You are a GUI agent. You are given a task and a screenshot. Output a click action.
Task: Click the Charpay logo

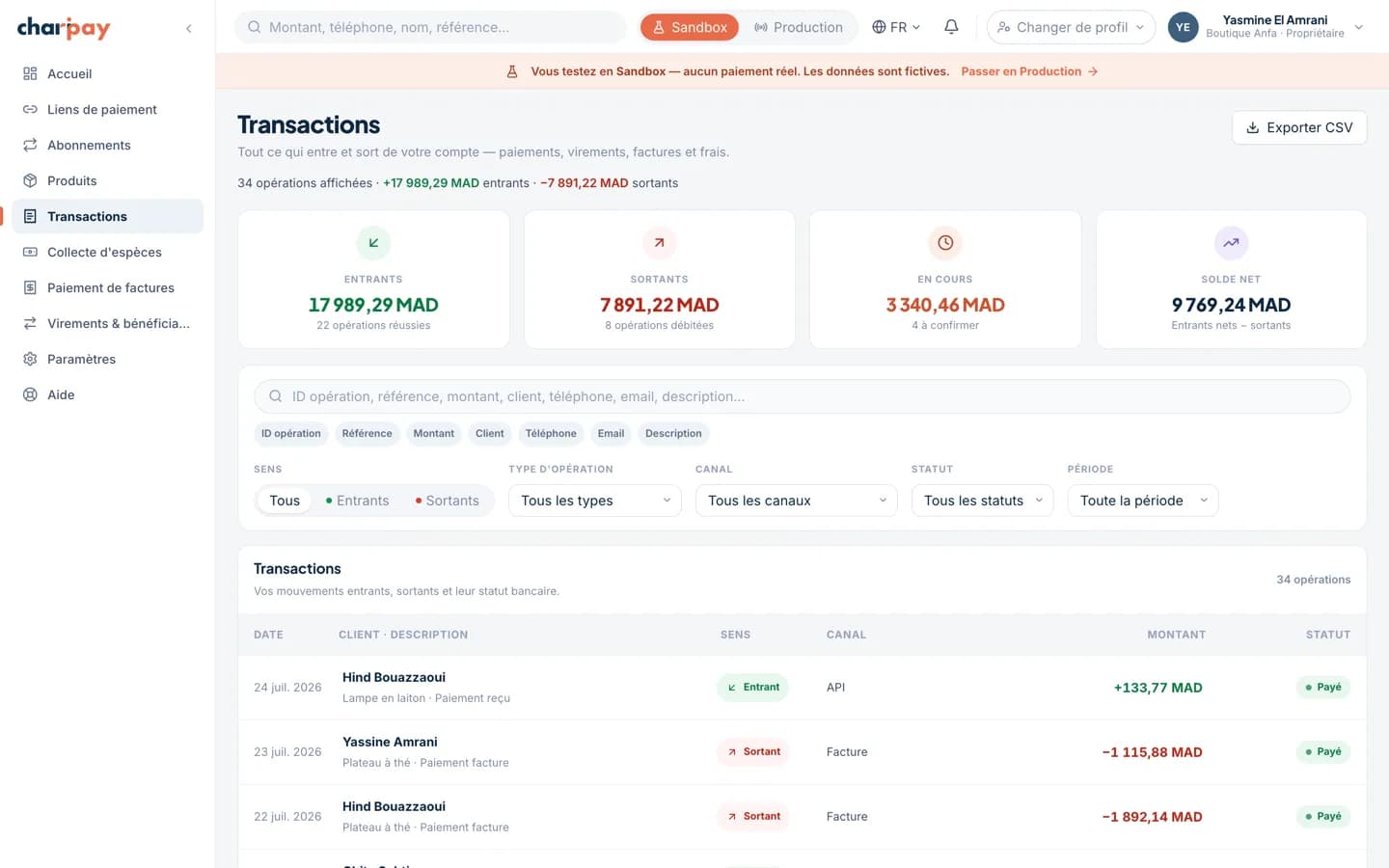coord(64,28)
